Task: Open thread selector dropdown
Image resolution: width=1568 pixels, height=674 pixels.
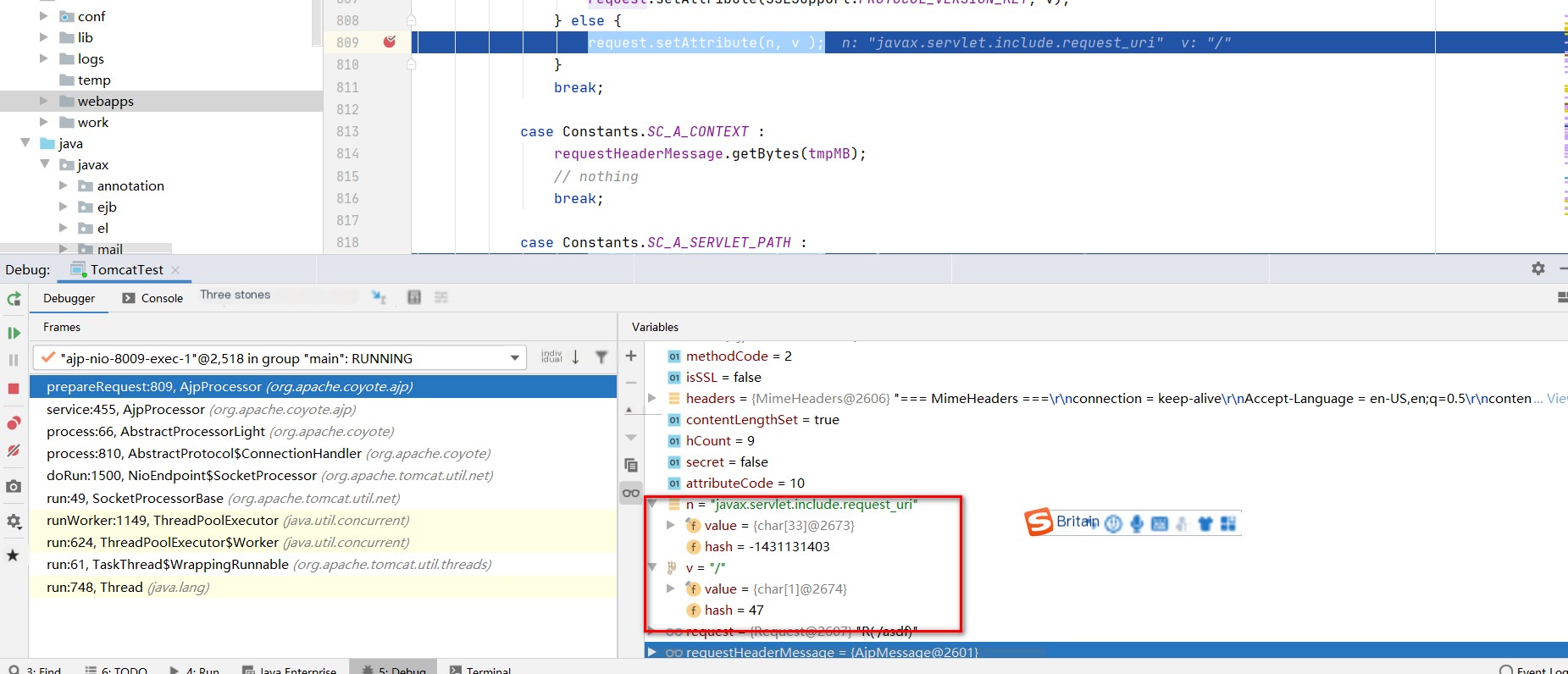Action: click(x=514, y=358)
